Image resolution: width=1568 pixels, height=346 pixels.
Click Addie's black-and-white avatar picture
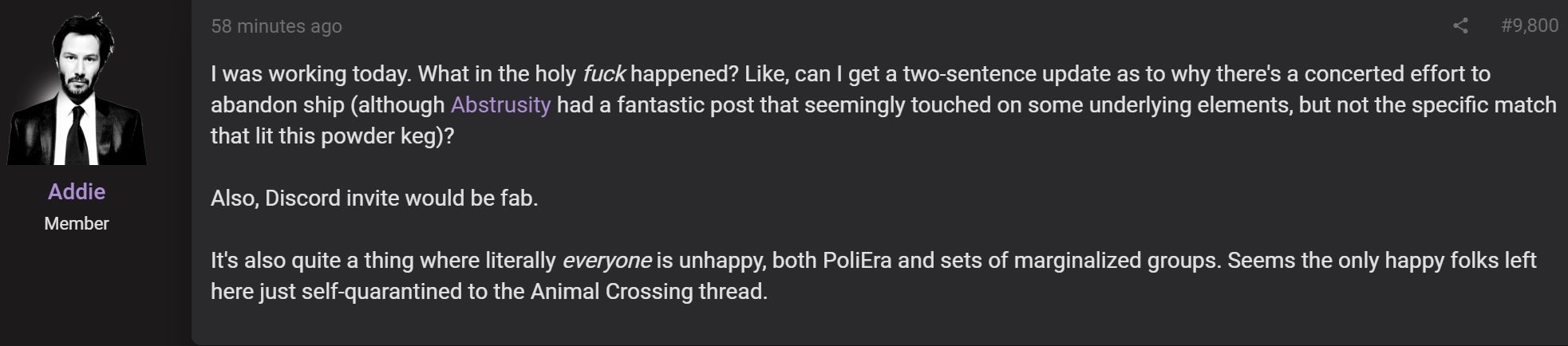point(77,88)
